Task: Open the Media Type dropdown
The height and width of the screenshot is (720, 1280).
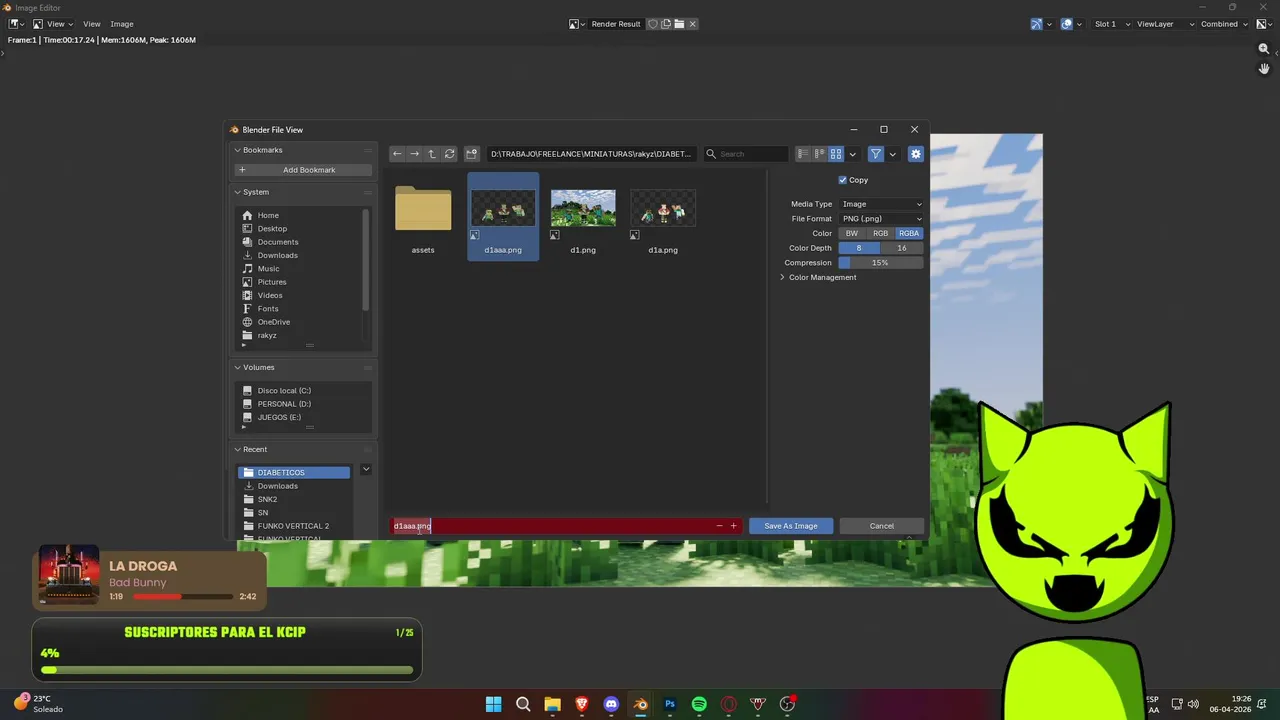Action: pos(881,204)
